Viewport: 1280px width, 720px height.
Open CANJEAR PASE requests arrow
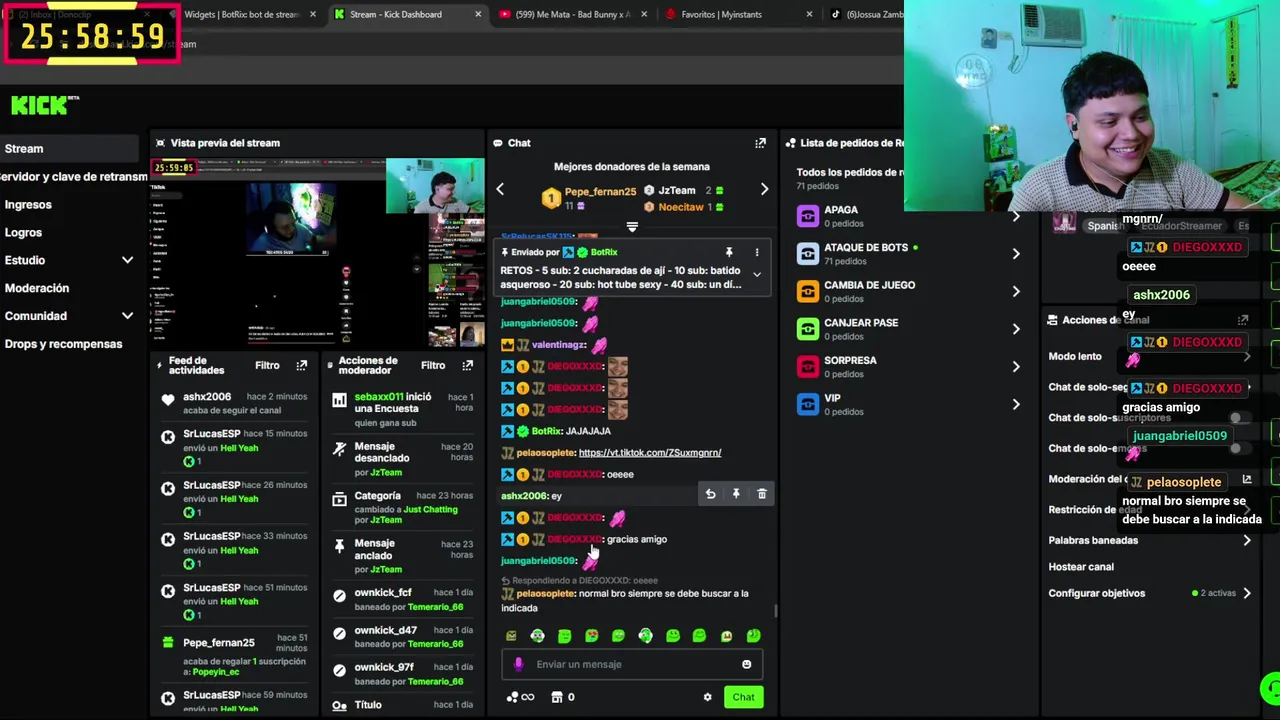tap(1016, 329)
